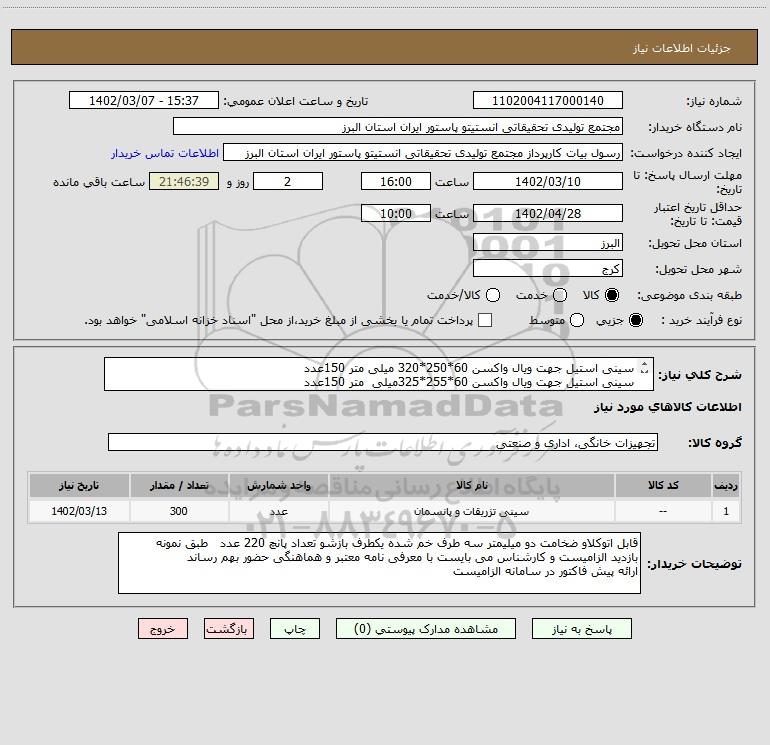
Task: Click the response deadline date 1402/03/10
Action: [548, 181]
